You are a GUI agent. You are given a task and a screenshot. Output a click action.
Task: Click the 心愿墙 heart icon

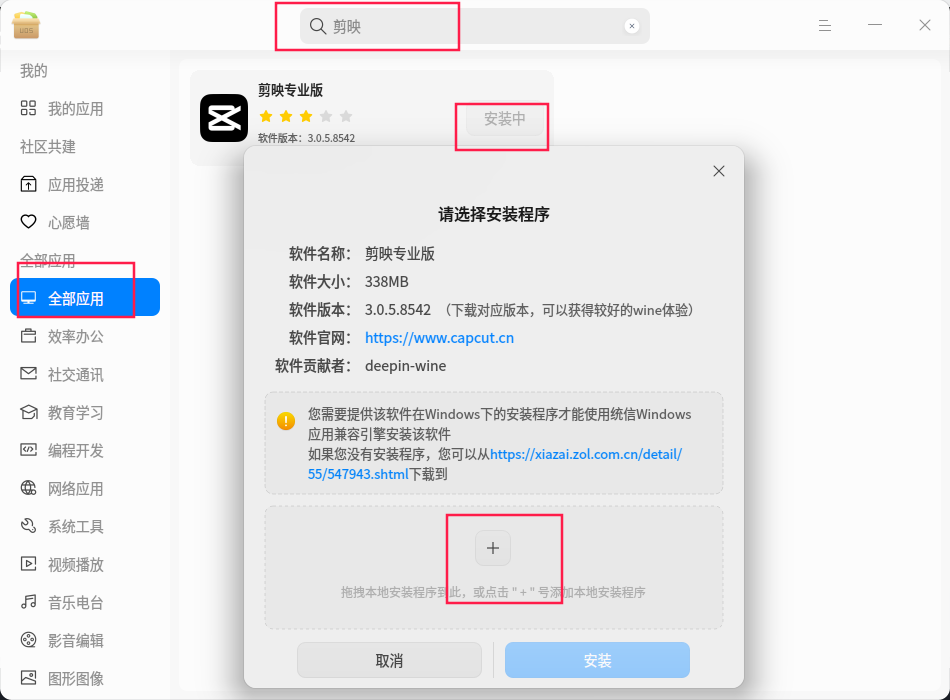pos(28,222)
